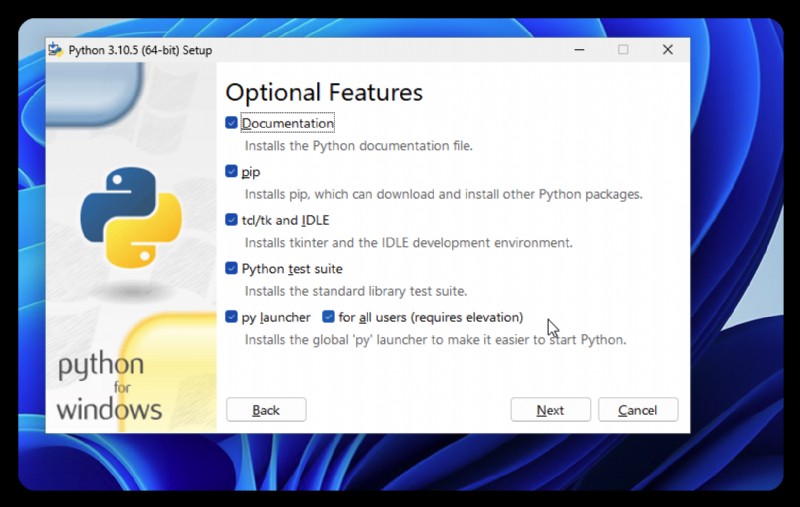Cancel the Python setup
The image size is (800, 507).
(638, 410)
